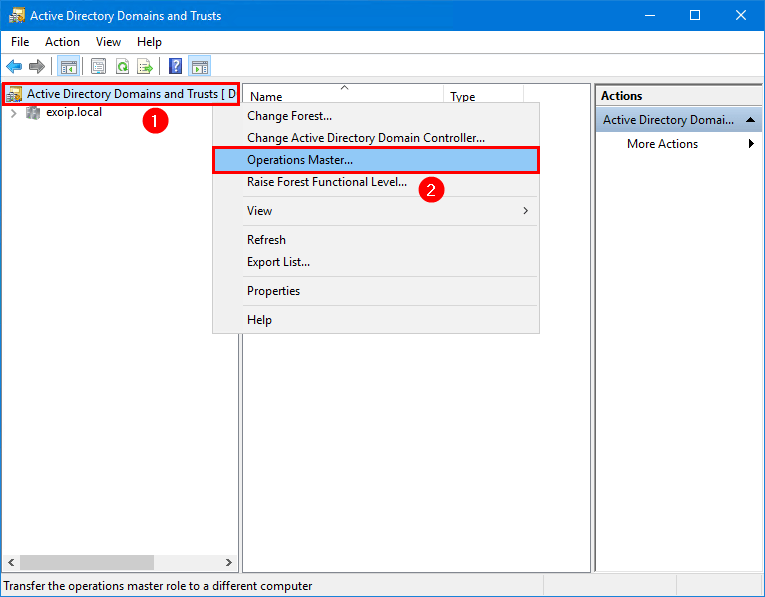Maximize the Domains and Trusts window
Image resolution: width=765 pixels, height=597 pixels.
[x=695, y=16]
